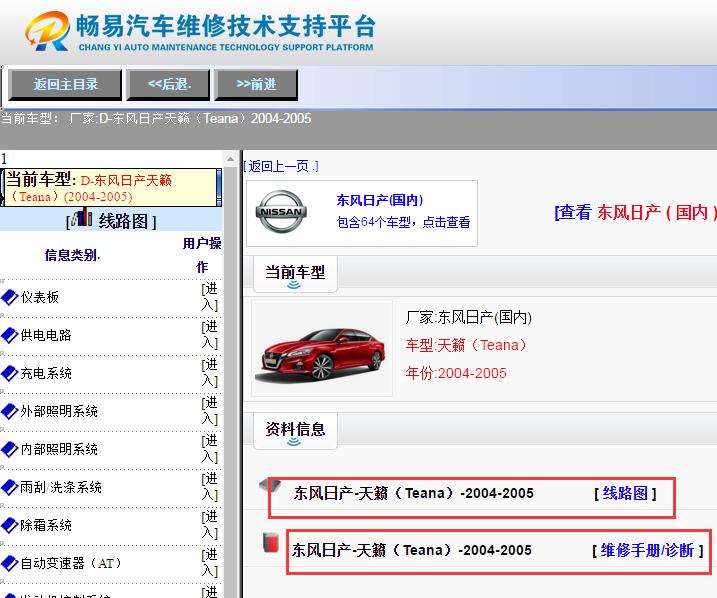The image size is (717, 598).
Task: Click the blue book icon for 仪表板
Action: click(x=10, y=298)
